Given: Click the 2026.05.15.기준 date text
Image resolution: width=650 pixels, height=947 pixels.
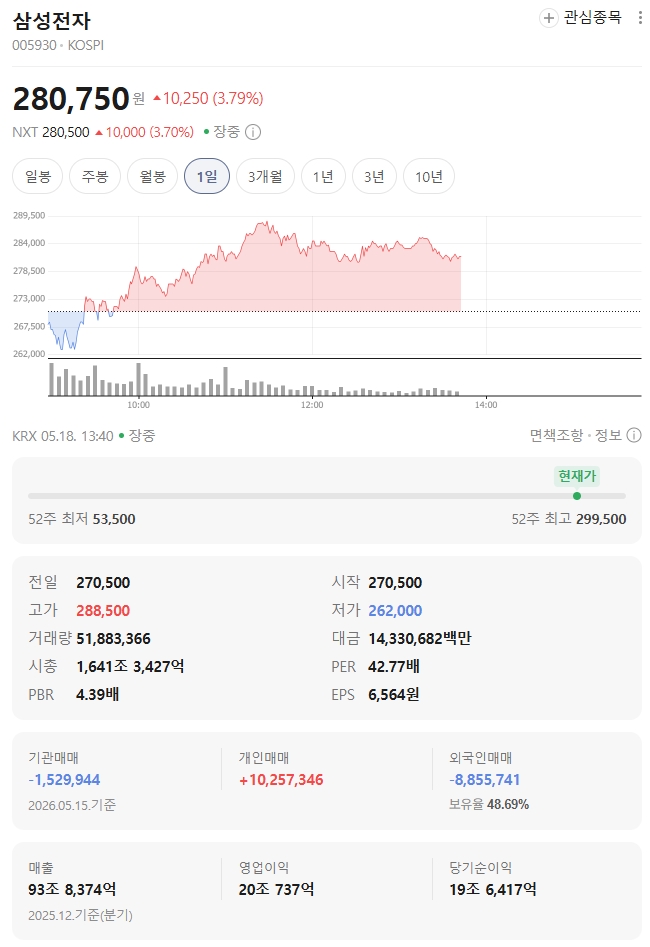Looking at the screenshot, I should [72, 805].
